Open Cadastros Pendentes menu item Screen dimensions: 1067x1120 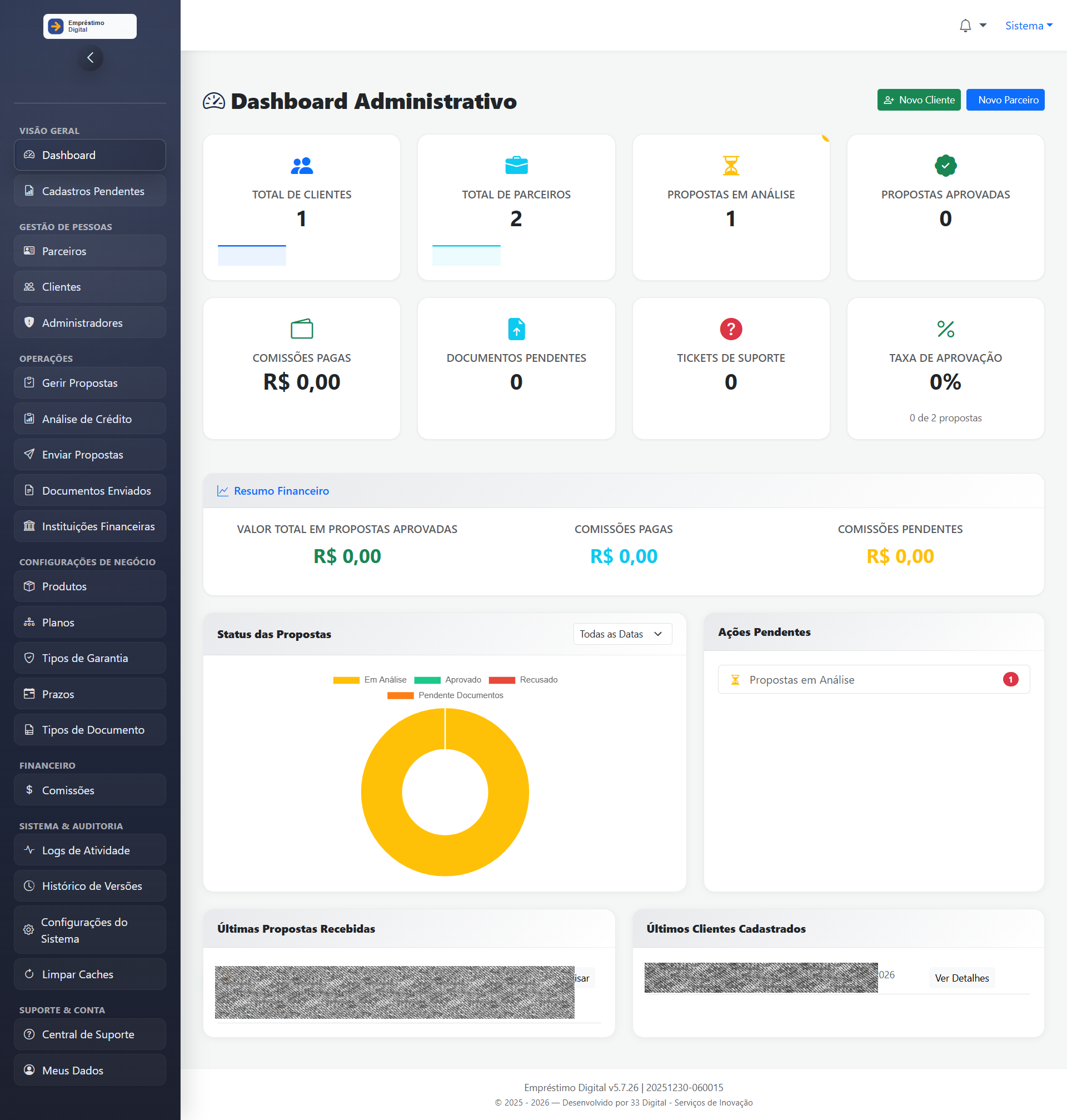click(90, 191)
